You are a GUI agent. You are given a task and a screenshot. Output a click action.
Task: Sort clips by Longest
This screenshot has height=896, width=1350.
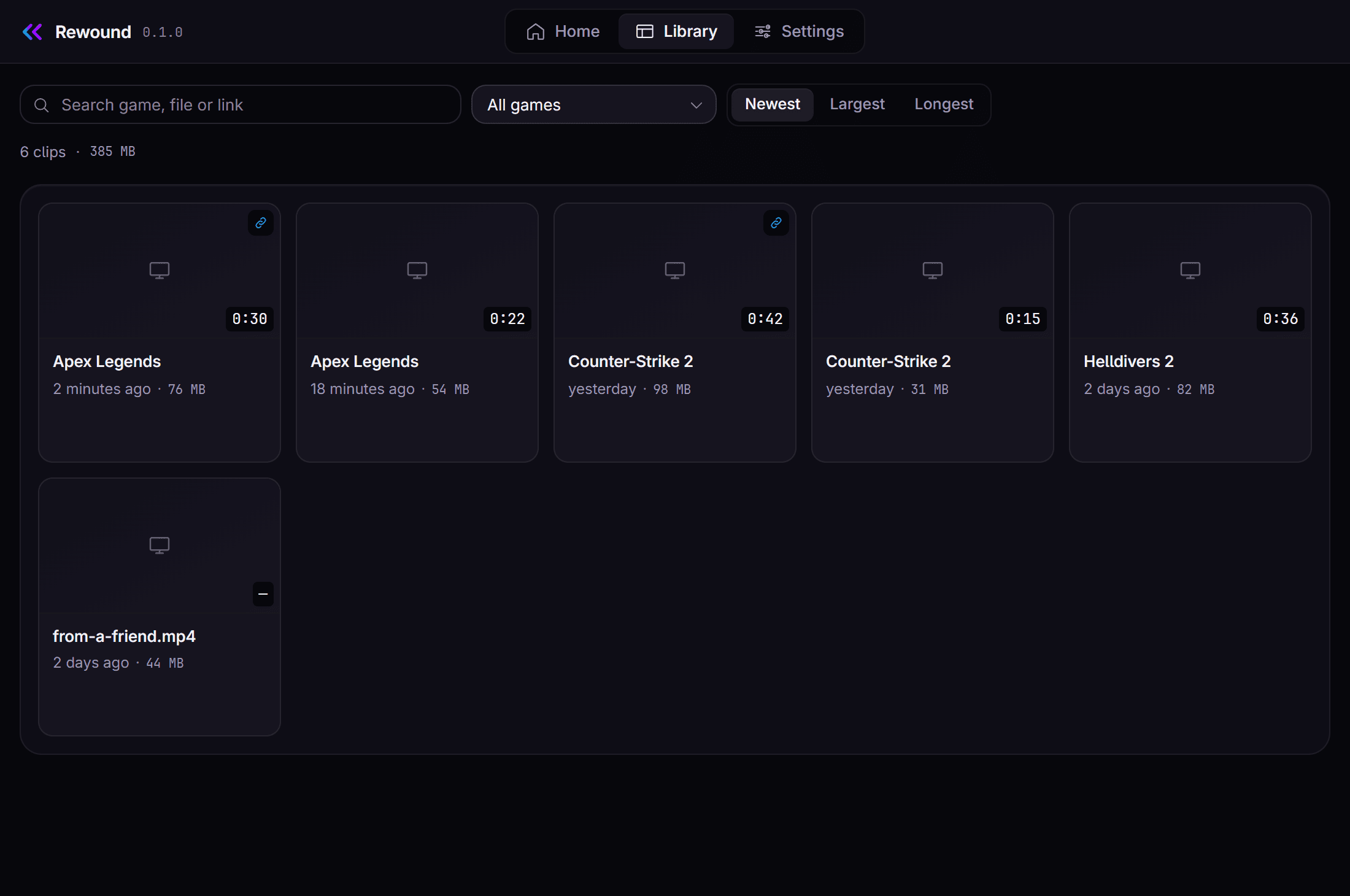[x=944, y=104]
